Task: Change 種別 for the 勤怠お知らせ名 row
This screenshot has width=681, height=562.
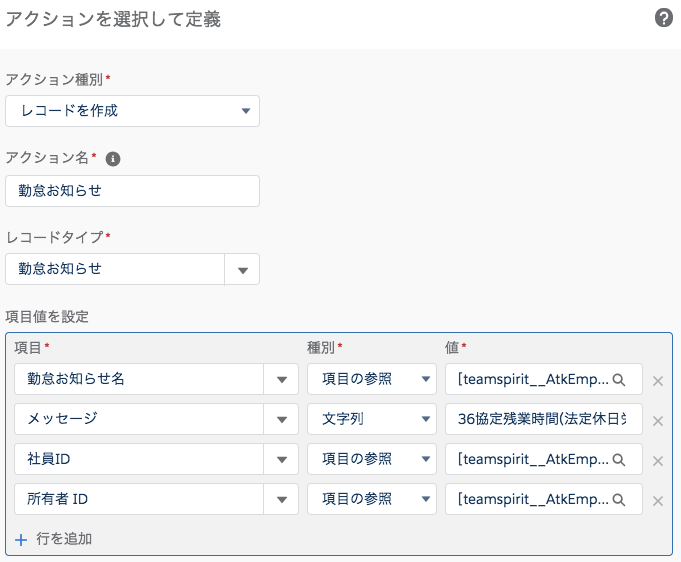Action: click(x=372, y=379)
